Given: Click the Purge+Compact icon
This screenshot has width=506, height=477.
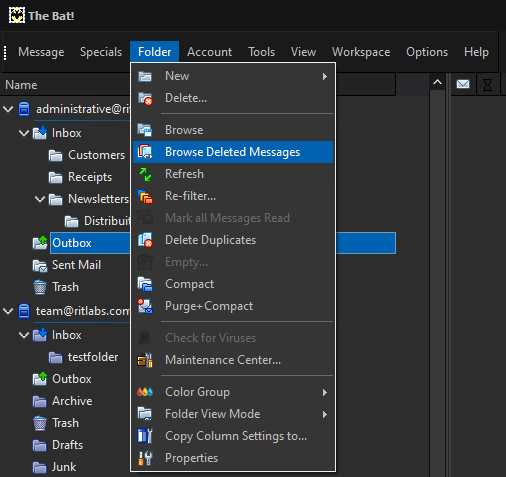Looking at the screenshot, I should (x=145, y=306).
